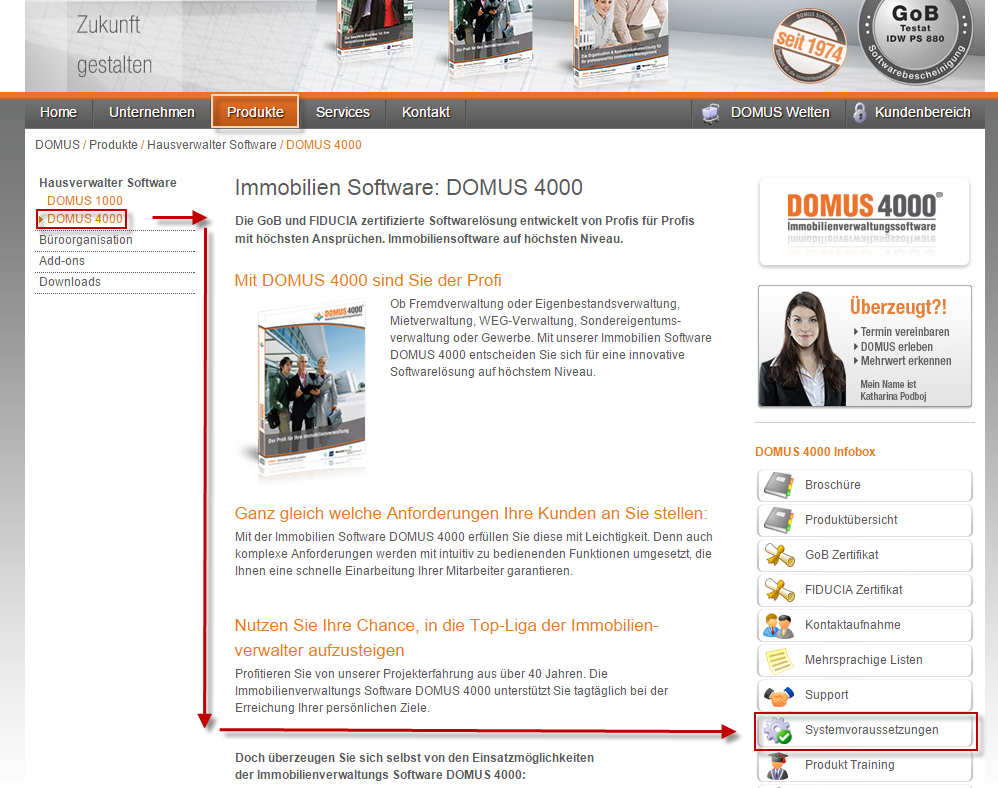This screenshot has height=788, width=998.
Task: Go to Downloads in the sidebar
Action: pyautogui.click(x=70, y=282)
